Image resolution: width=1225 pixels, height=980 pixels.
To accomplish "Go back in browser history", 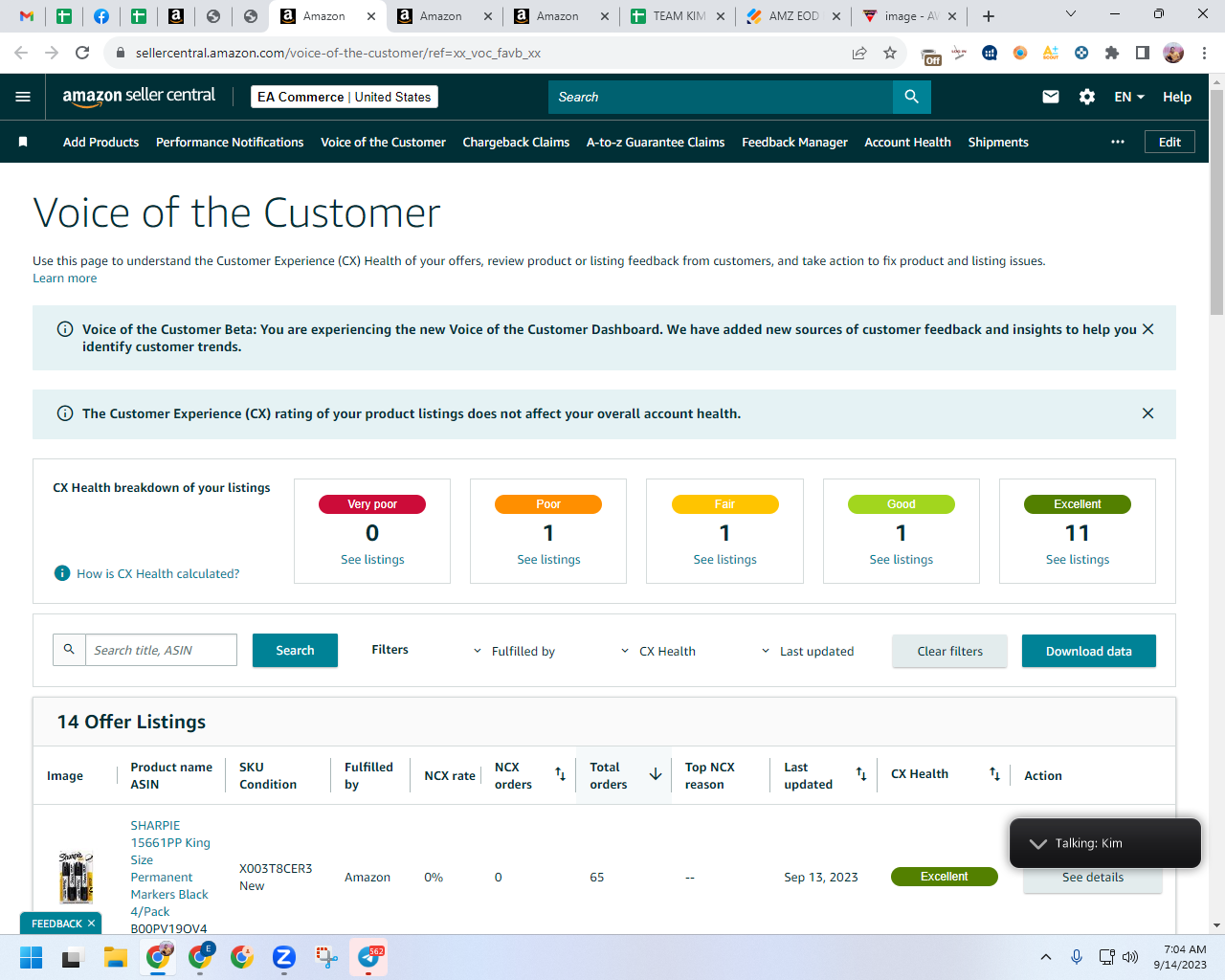I will coord(21,53).
